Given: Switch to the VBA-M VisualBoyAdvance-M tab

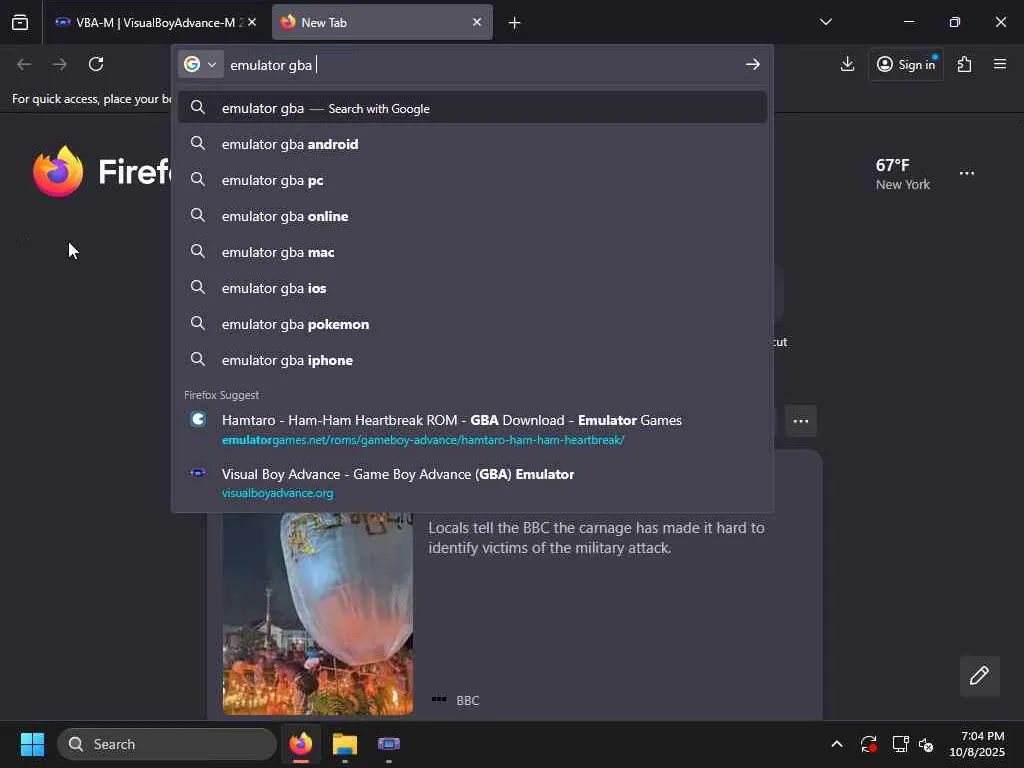Looking at the screenshot, I should 155,22.
